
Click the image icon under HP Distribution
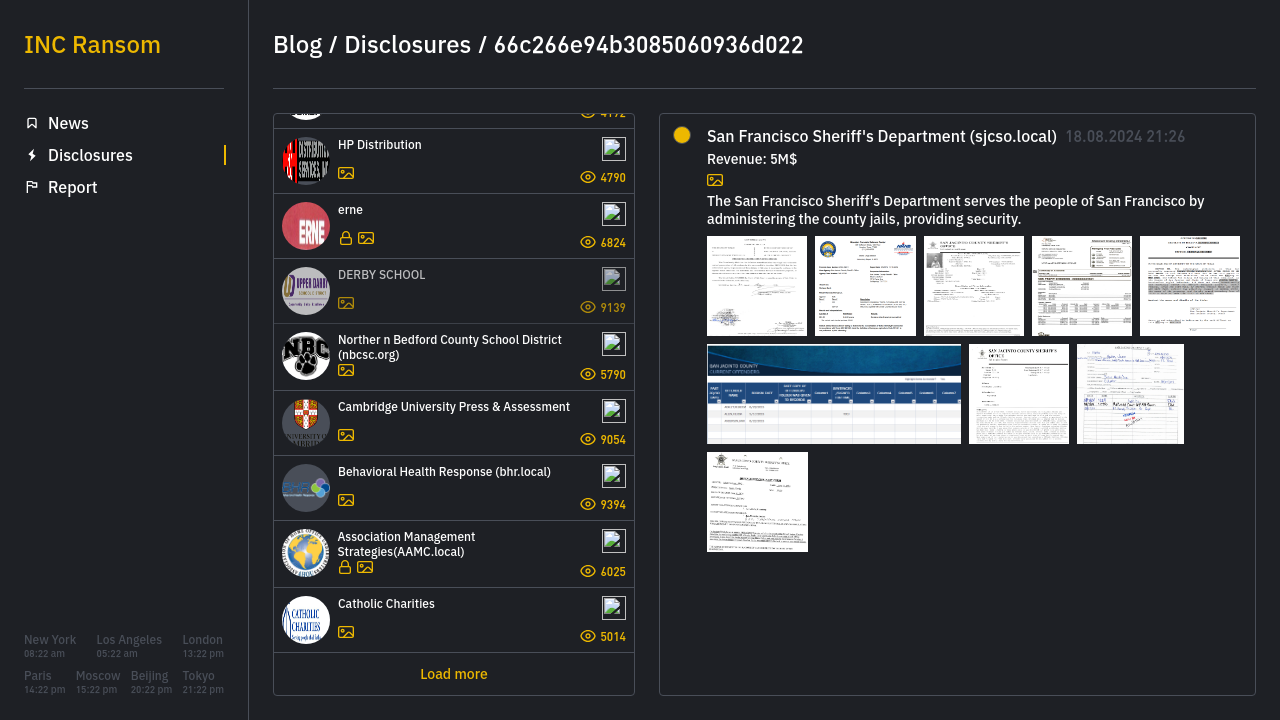(x=346, y=173)
